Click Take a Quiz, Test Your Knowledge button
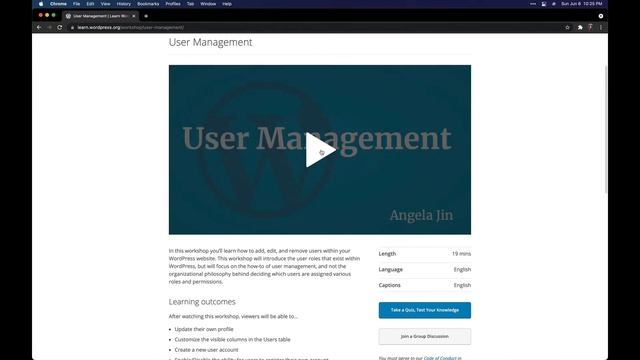Image resolution: width=640 pixels, height=360 pixels. pyautogui.click(x=424, y=310)
